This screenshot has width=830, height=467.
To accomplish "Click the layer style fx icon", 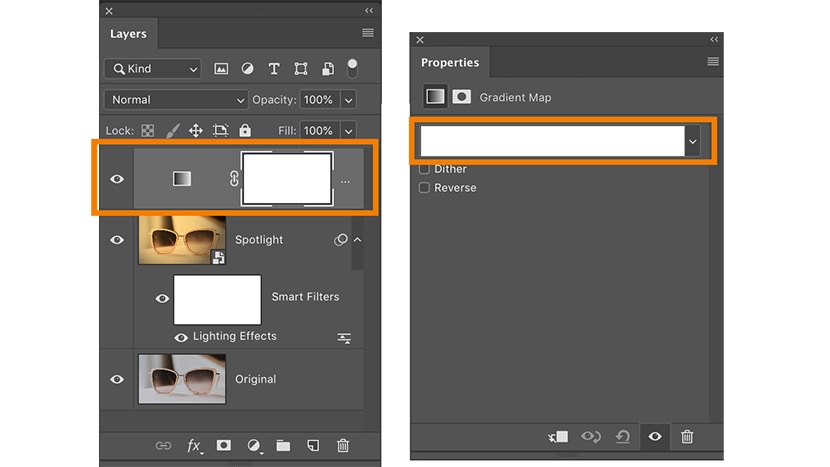I will click(x=194, y=446).
